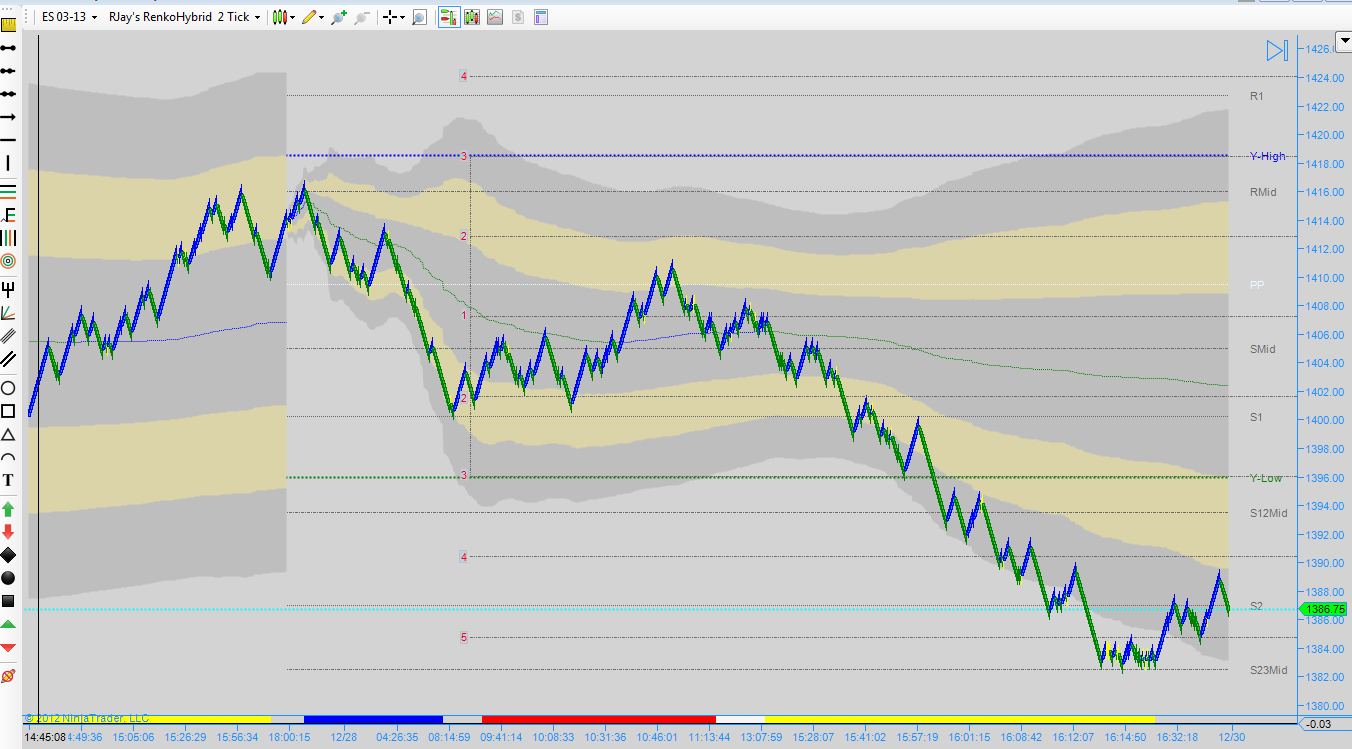The image size is (1352, 749).
Task: Click the RMid pivot label
Action: 1263,192
